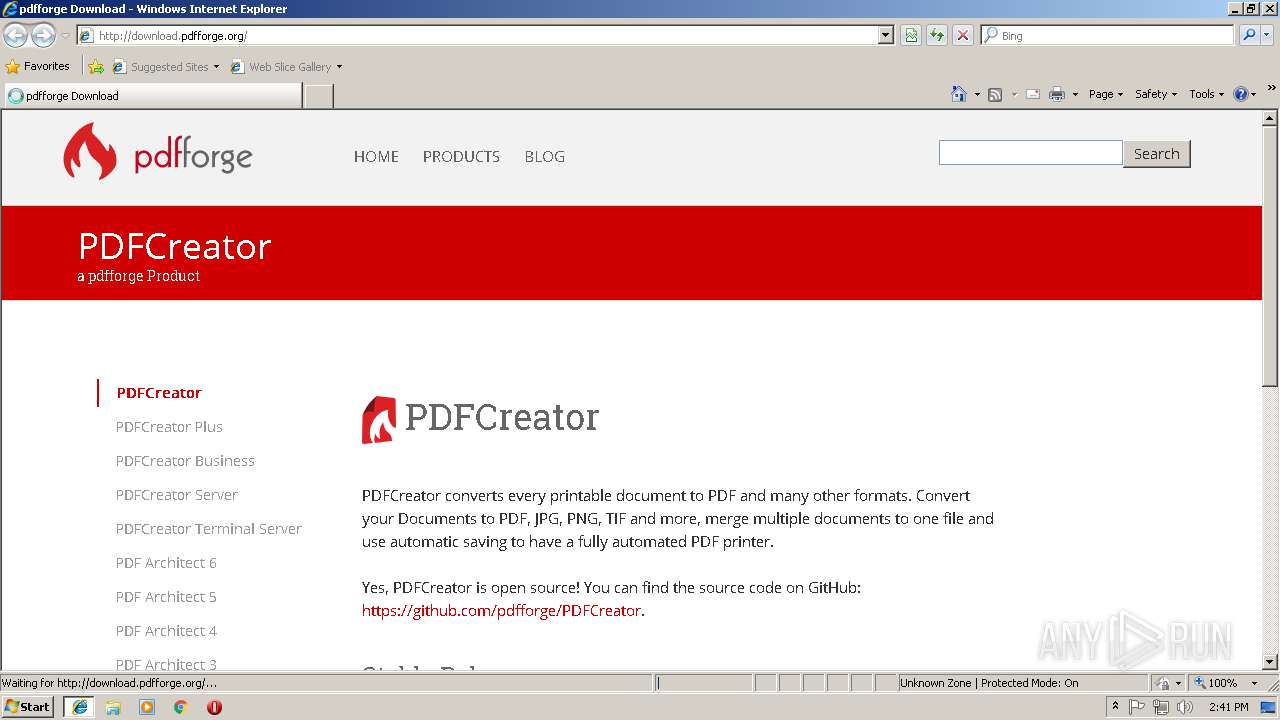The height and width of the screenshot is (720, 1280).
Task: Show hidden tray icons arrow
Action: 1115,707
